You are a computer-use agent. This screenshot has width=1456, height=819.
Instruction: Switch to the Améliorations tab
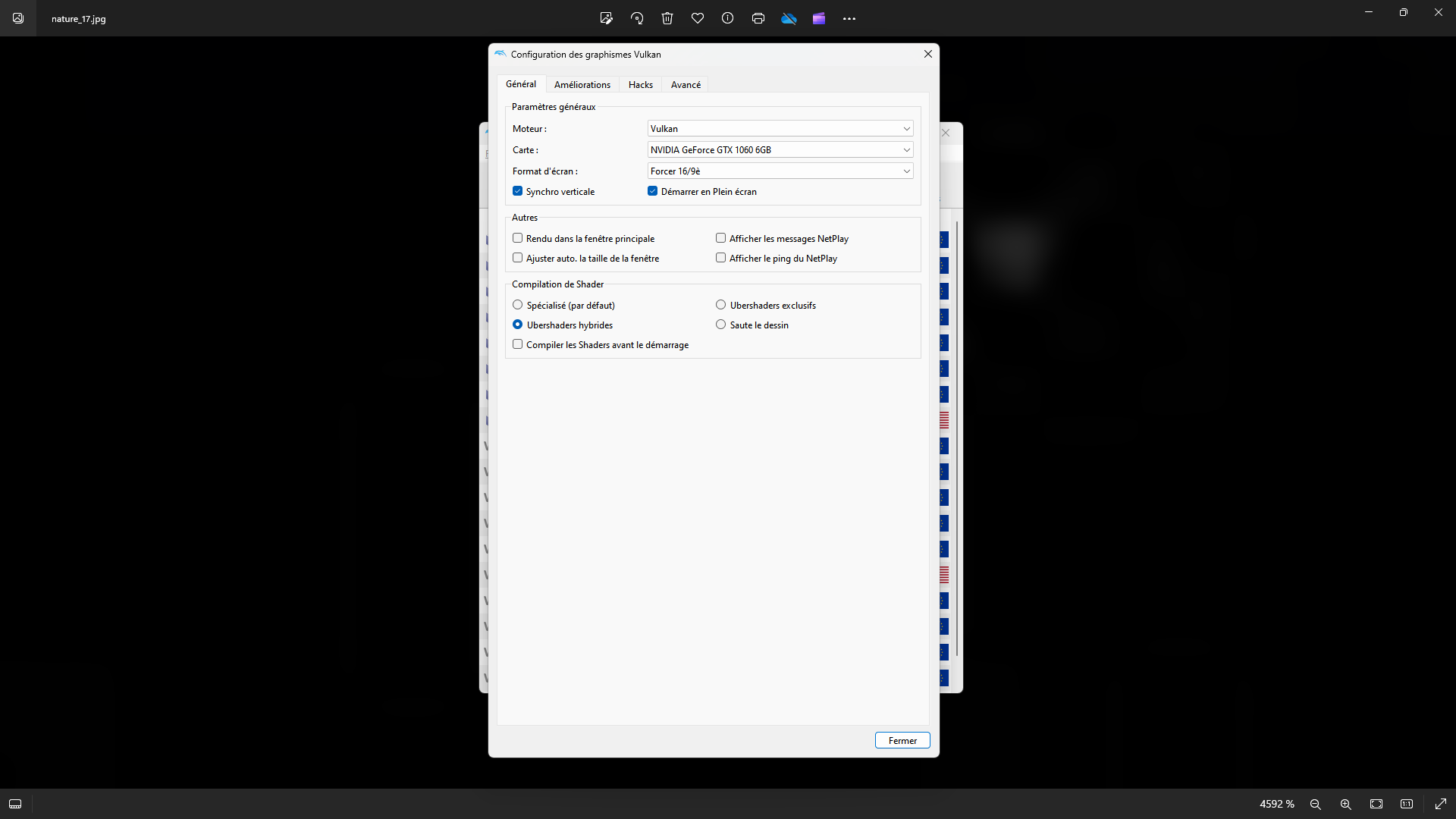click(582, 85)
